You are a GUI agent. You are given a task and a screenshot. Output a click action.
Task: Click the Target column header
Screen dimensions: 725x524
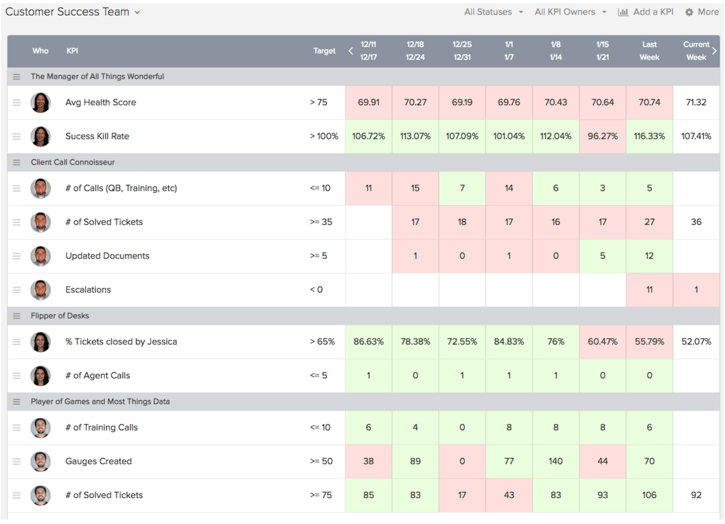coord(324,51)
